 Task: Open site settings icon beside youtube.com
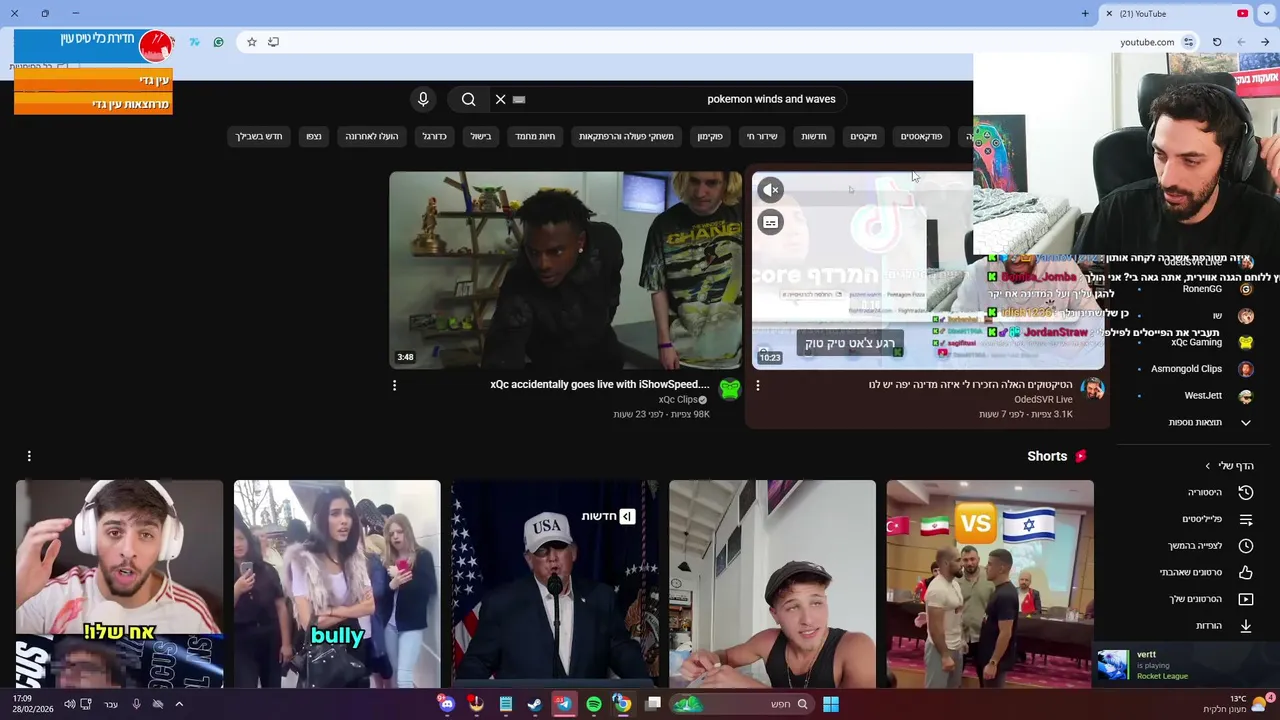click(x=1188, y=42)
